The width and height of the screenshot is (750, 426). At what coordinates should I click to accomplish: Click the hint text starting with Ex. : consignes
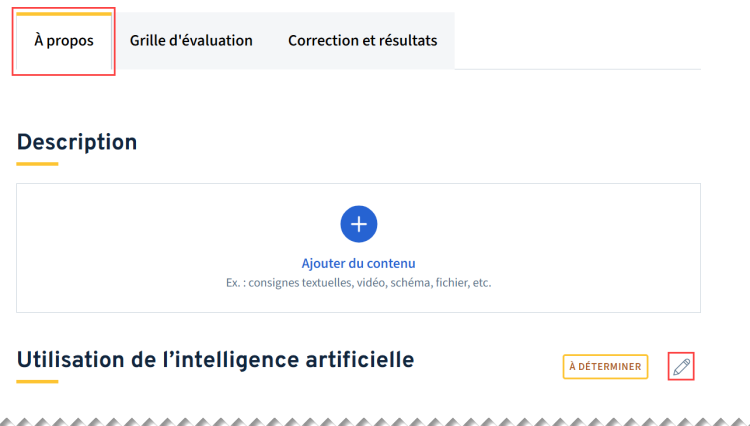(x=358, y=283)
